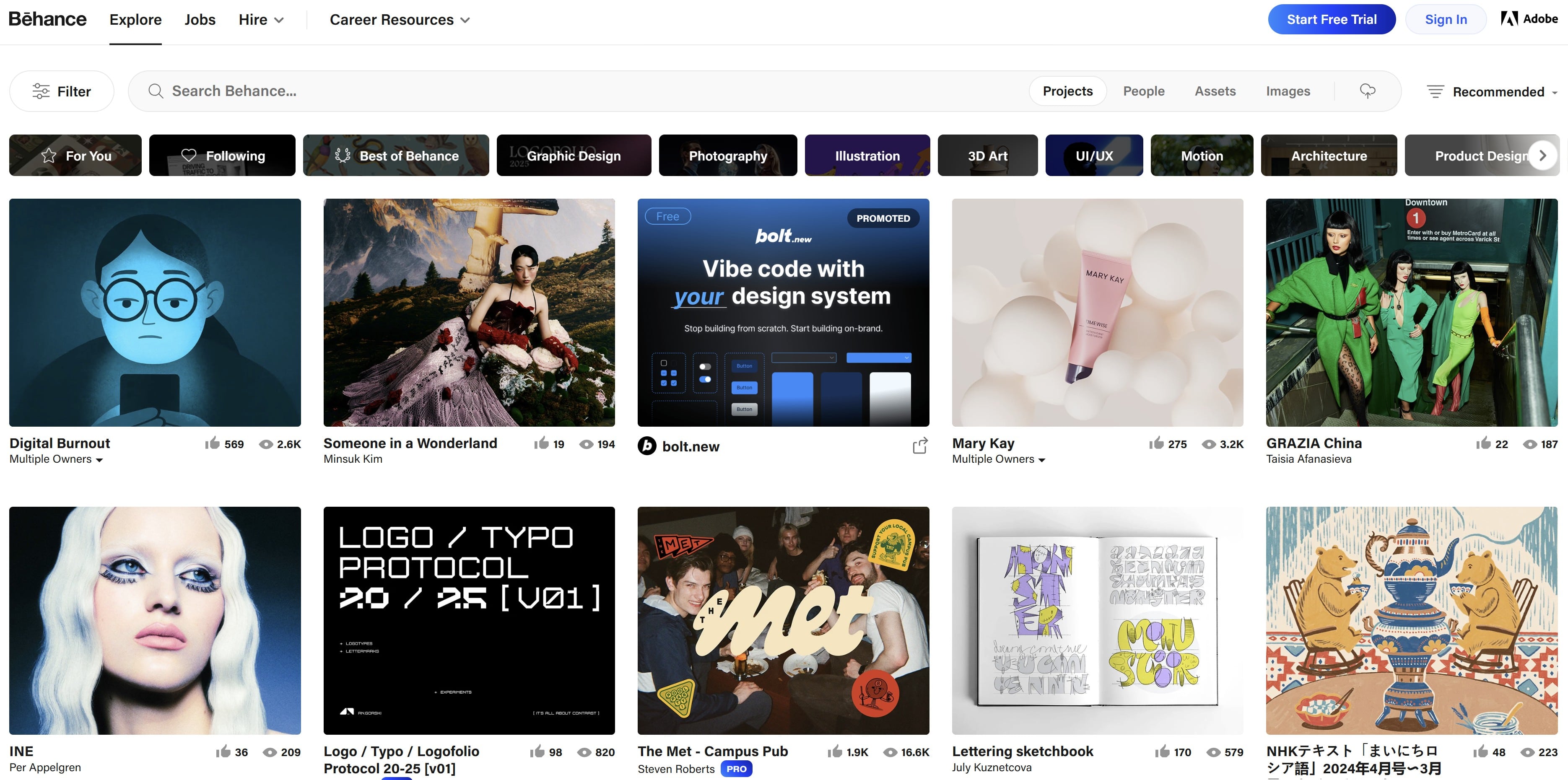Click the search magnifier icon
Screen dimensions: 1568x780
pos(156,91)
